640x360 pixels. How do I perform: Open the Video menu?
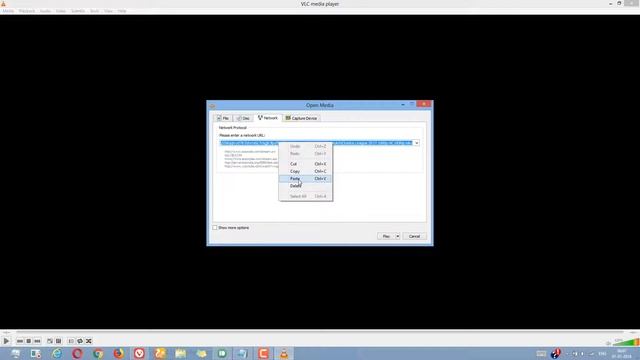coord(61,11)
